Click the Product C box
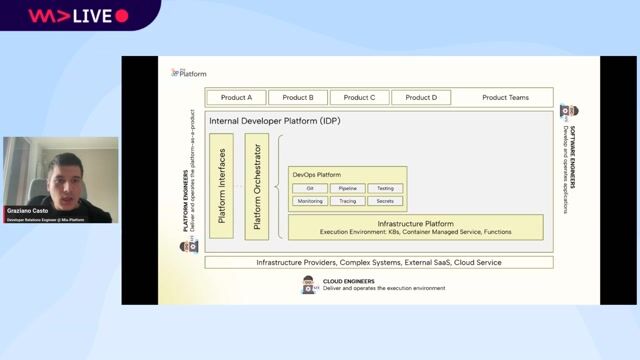The image size is (640, 360). click(x=359, y=98)
